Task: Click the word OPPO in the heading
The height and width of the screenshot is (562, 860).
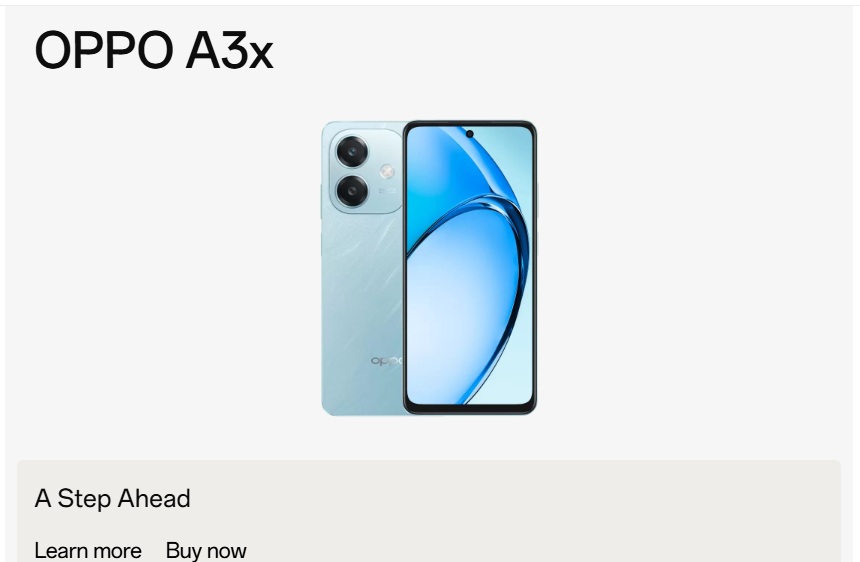Action: click(x=103, y=50)
